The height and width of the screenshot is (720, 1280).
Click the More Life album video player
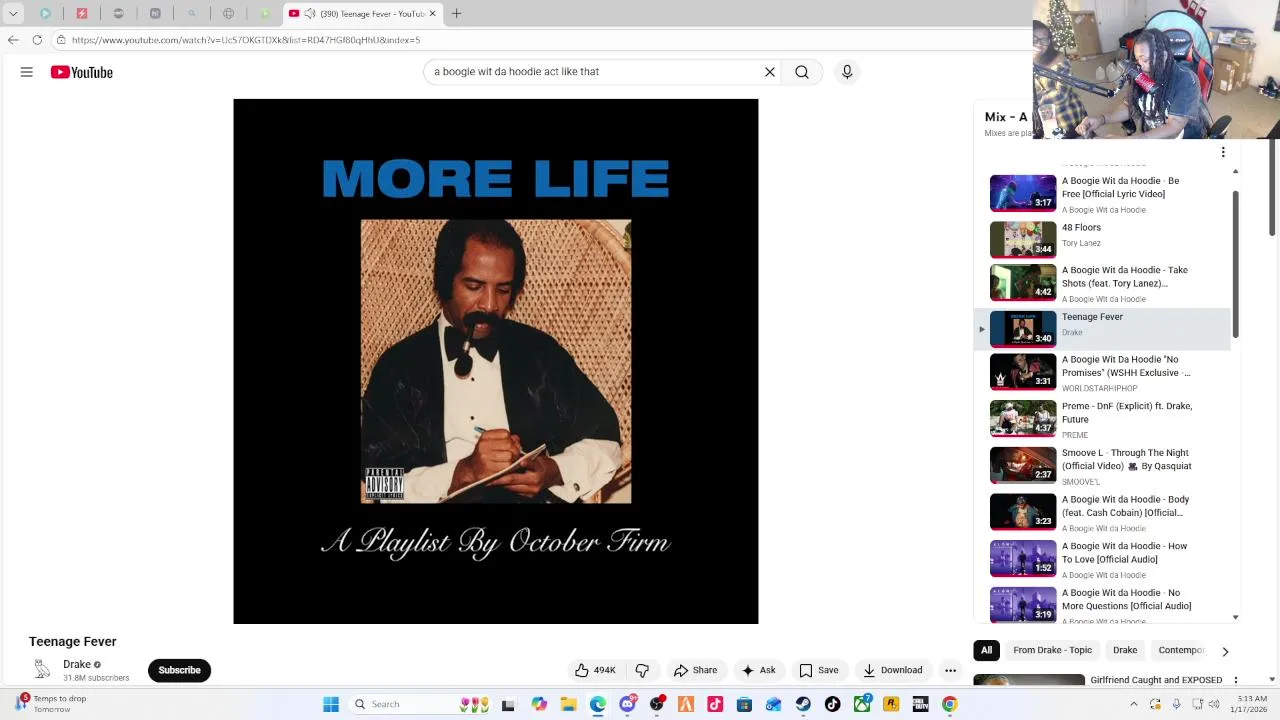click(x=496, y=361)
